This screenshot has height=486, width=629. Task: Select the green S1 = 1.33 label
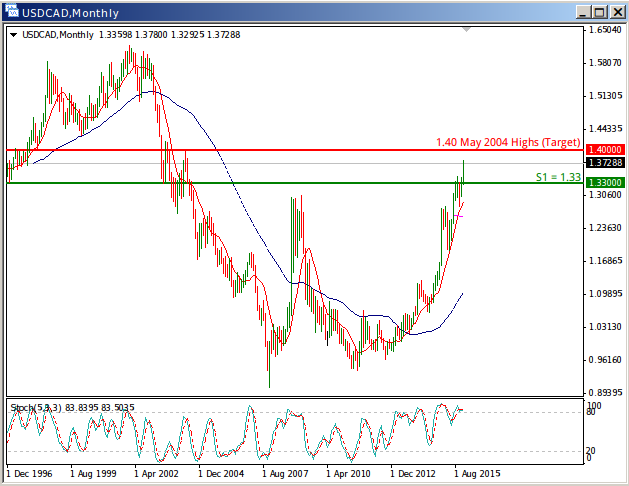click(x=558, y=177)
